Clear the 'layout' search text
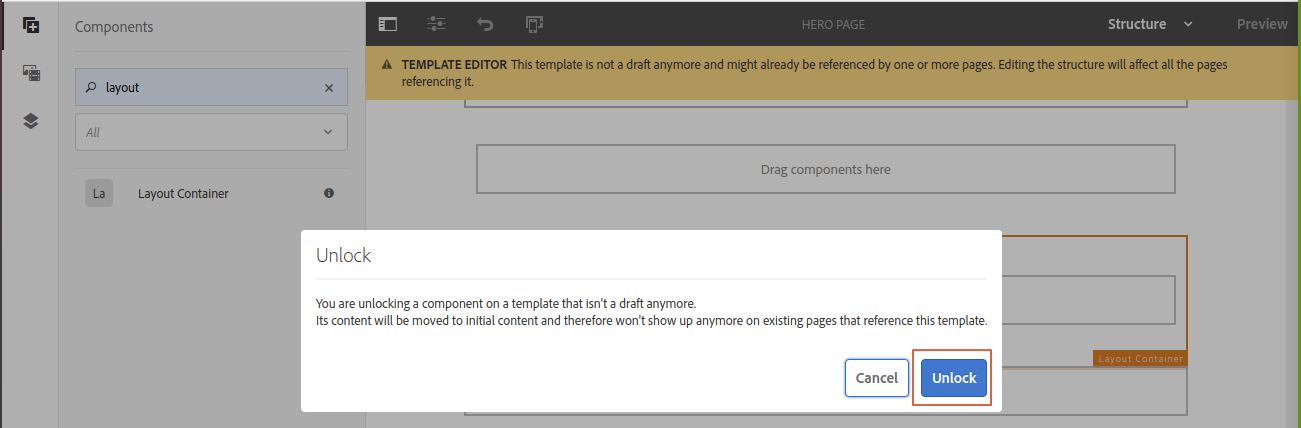Image resolution: width=1301 pixels, height=428 pixels. pyautogui.click(x=329, y=88)
